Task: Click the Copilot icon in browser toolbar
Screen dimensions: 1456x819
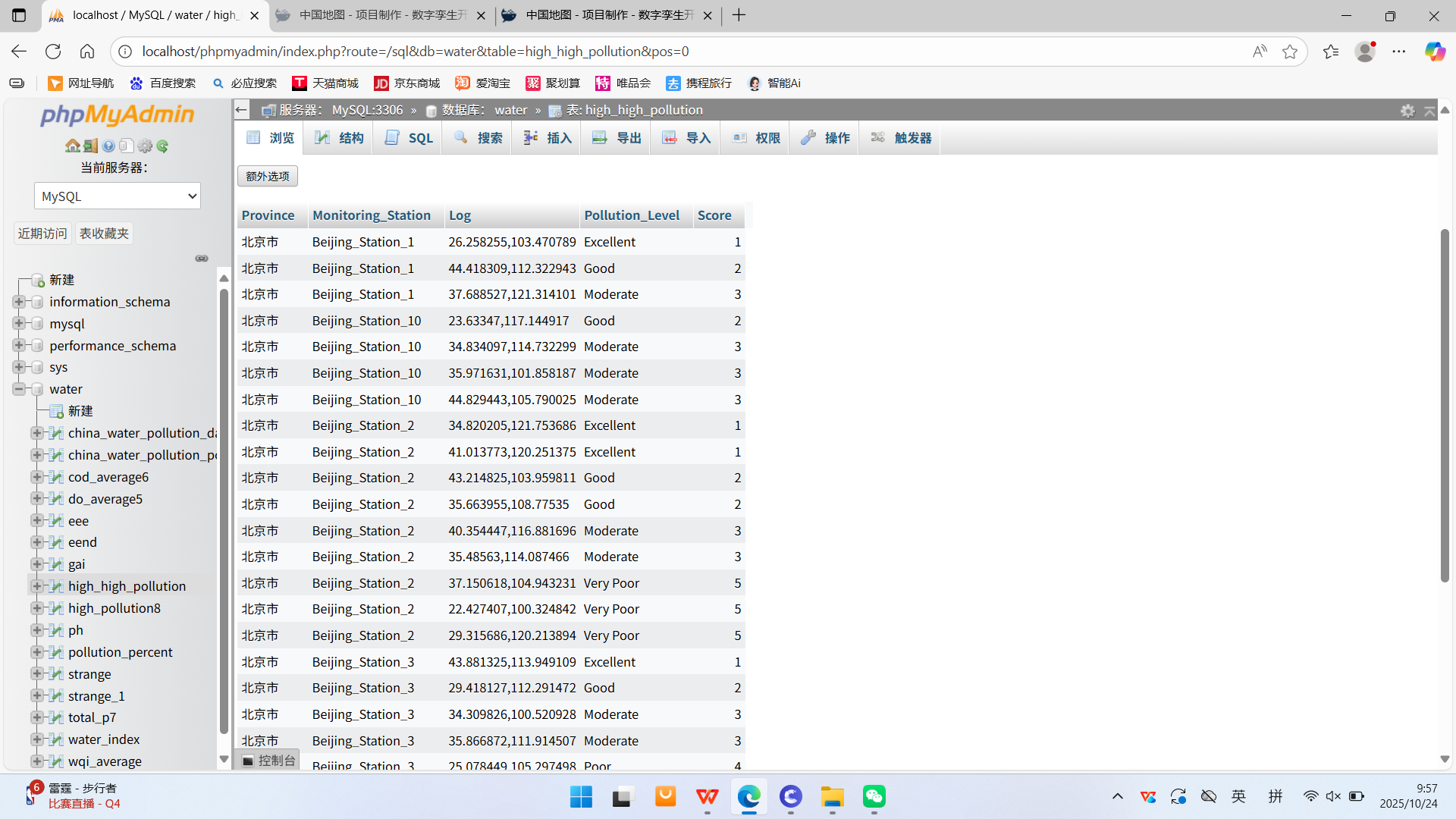Action: tap(1434, 52)
